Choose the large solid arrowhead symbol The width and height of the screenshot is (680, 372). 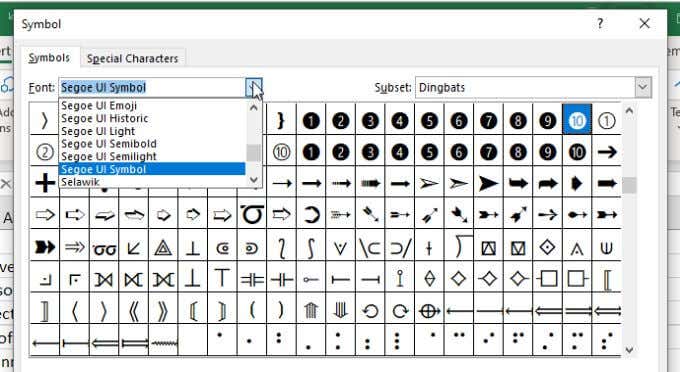pyautogui.click(x=488, y=183)
